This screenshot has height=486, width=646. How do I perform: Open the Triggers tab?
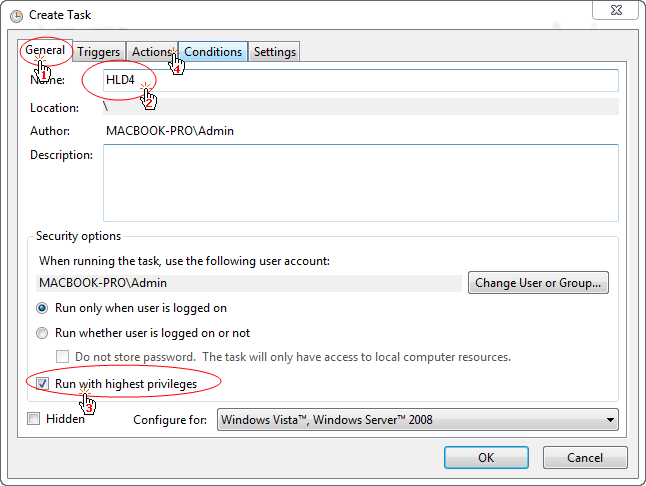point(98,52)
